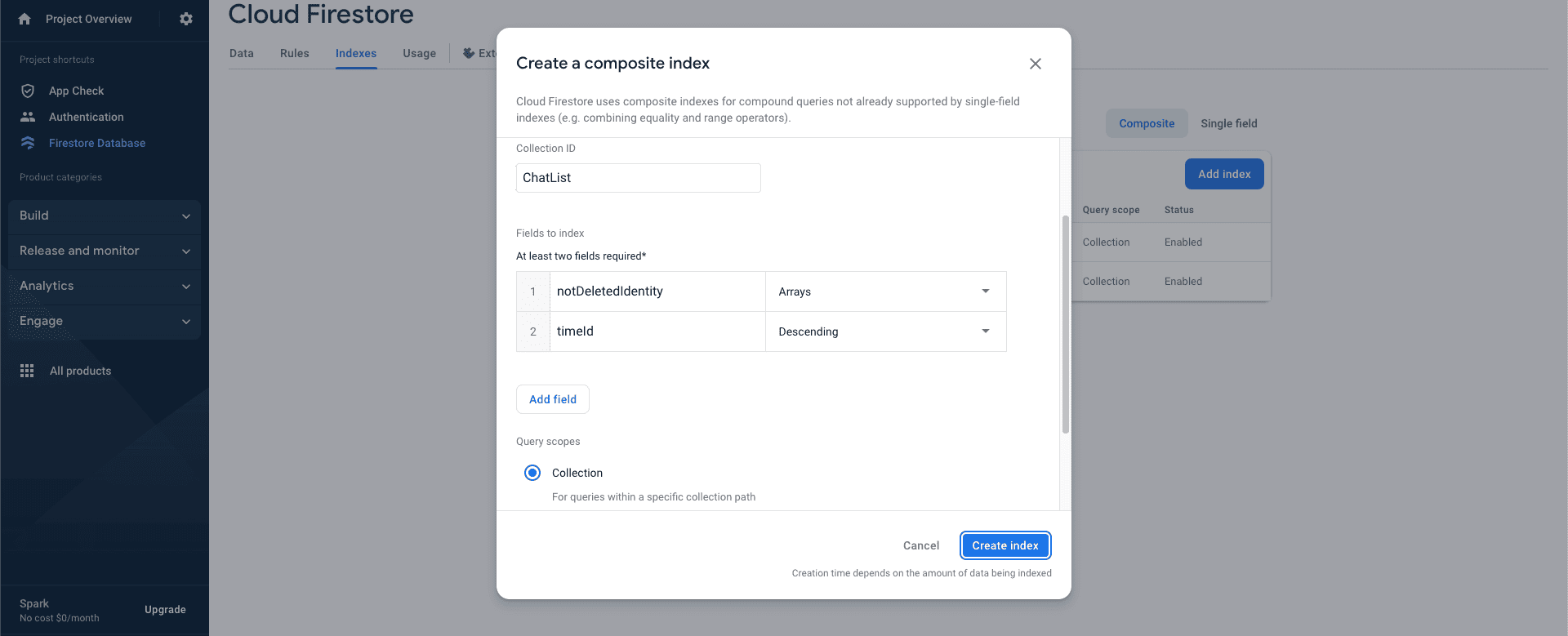
Task: Switch to the Rules tab
Action: pyautogui.click(x=295, y=53)
